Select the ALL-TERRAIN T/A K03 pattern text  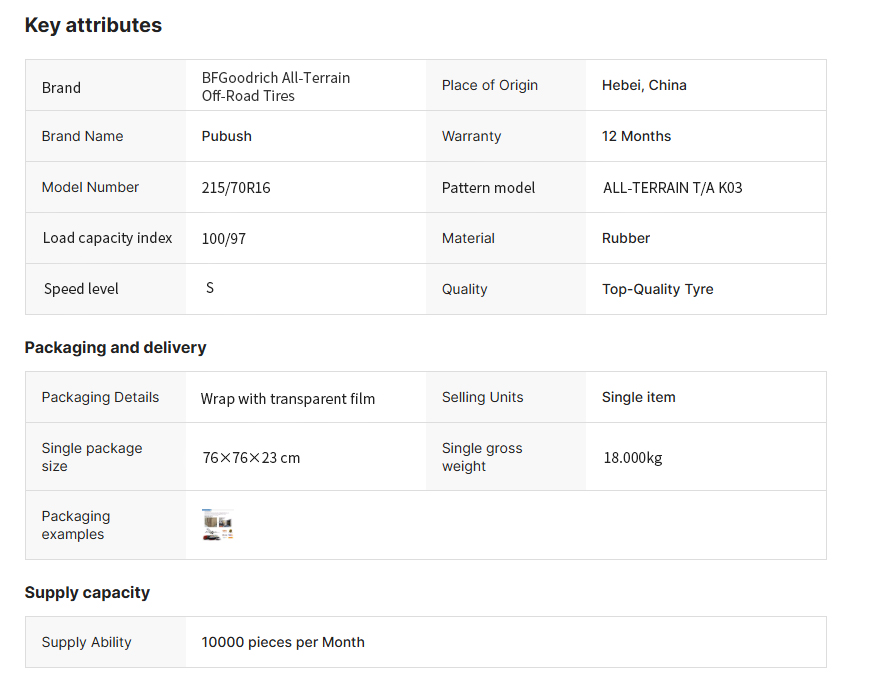pyautogui.click(x=672, y=187)
